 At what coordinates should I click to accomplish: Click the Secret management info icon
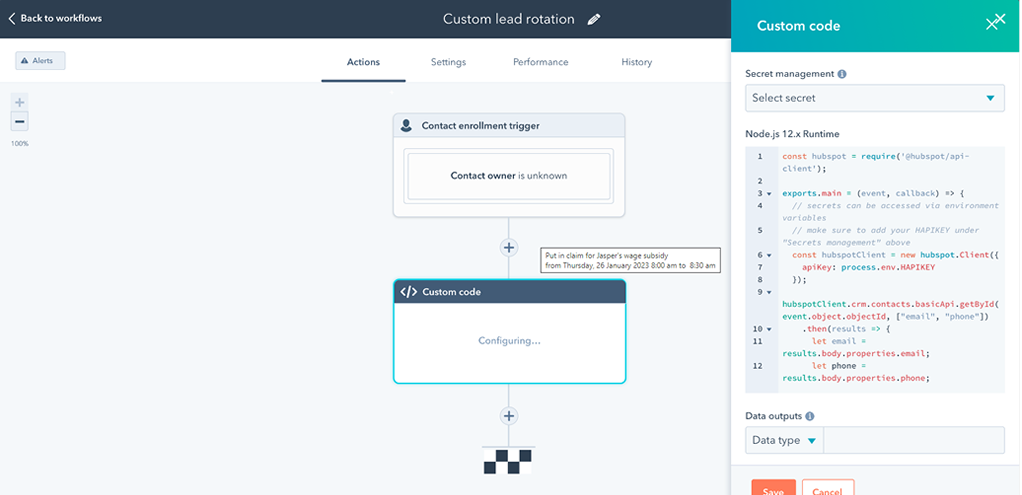[842, 74]
